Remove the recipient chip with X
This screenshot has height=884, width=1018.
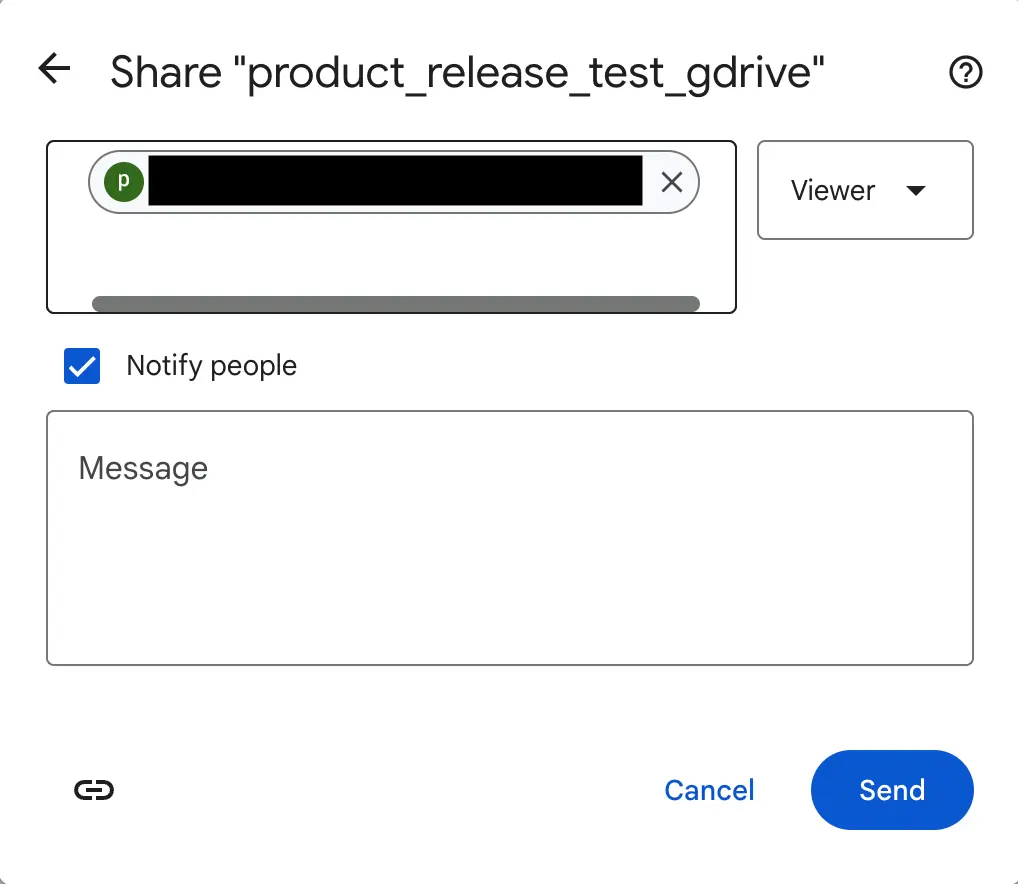pyautogui.click(x=672, y=182)
